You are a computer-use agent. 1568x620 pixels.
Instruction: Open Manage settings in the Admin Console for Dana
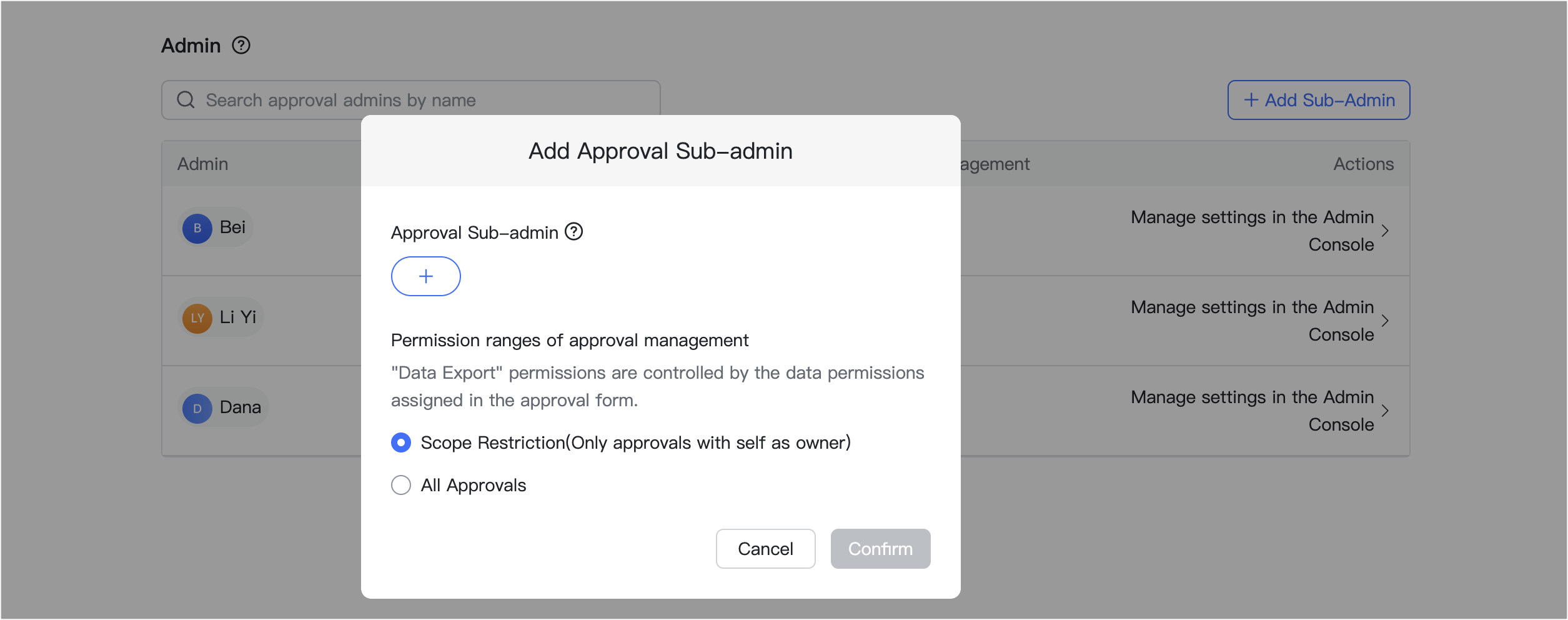pyautogui.click(x=1252, y=411)
